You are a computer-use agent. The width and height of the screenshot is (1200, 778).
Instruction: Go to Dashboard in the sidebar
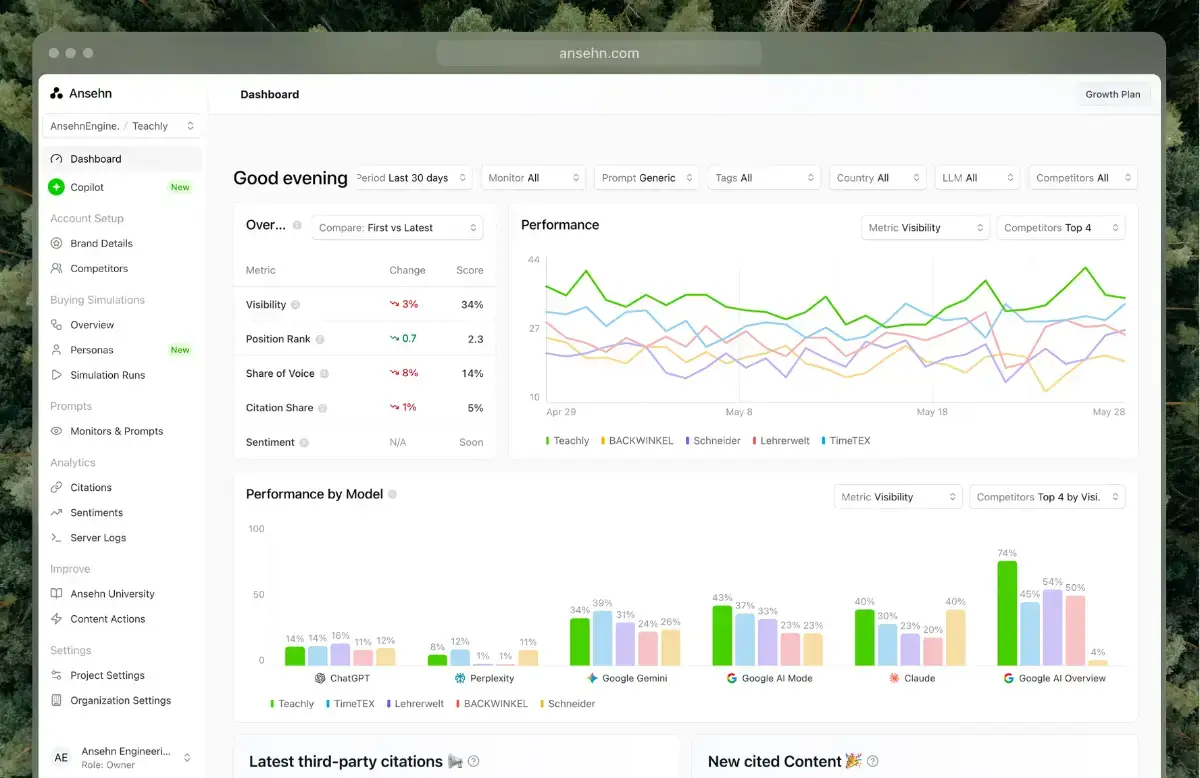[122, 159]
